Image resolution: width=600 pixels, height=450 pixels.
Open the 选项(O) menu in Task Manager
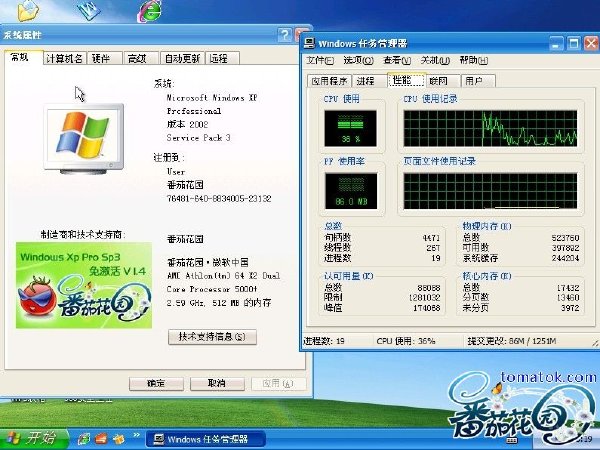coord(358,60)
